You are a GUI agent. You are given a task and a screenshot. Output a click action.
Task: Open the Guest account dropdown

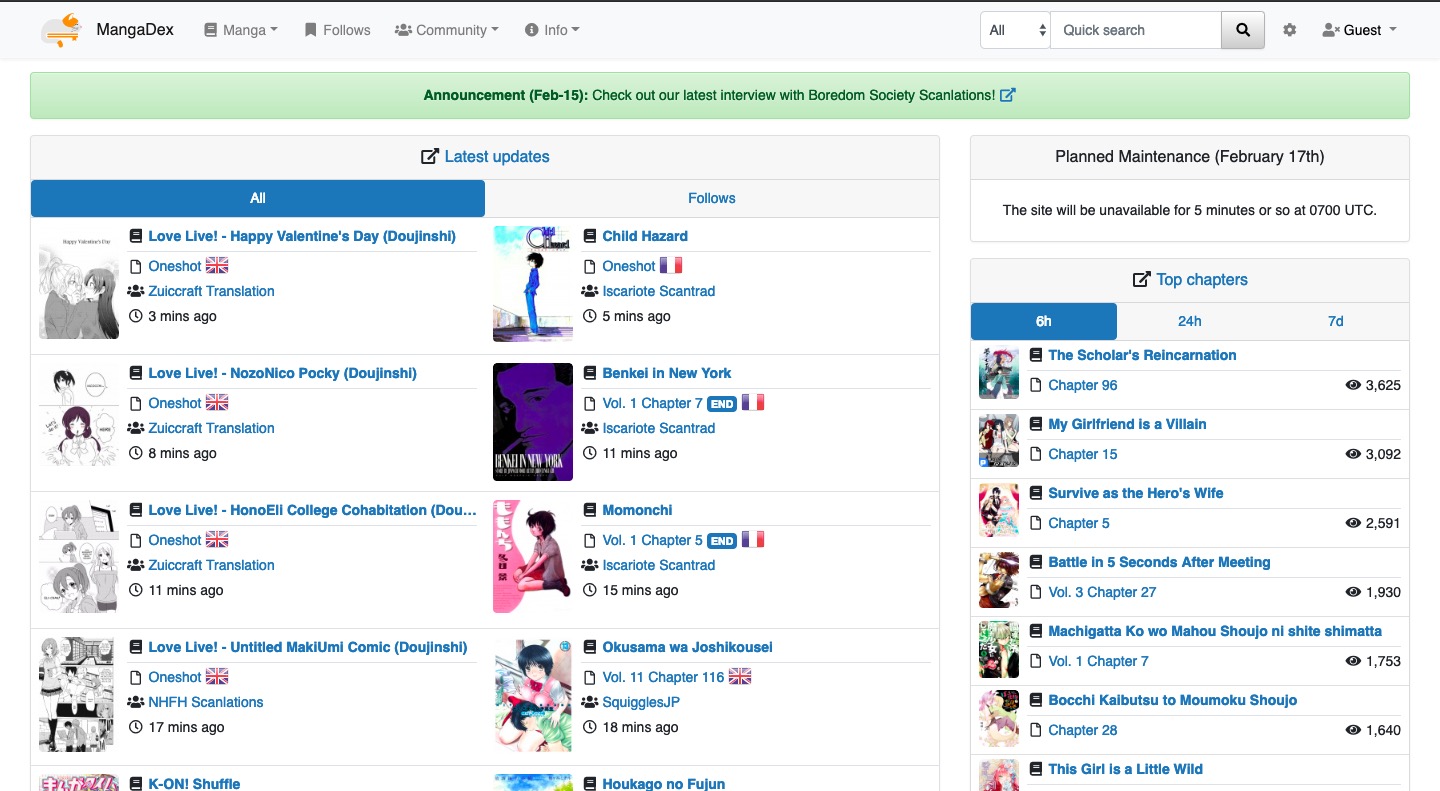[1359, 30]
